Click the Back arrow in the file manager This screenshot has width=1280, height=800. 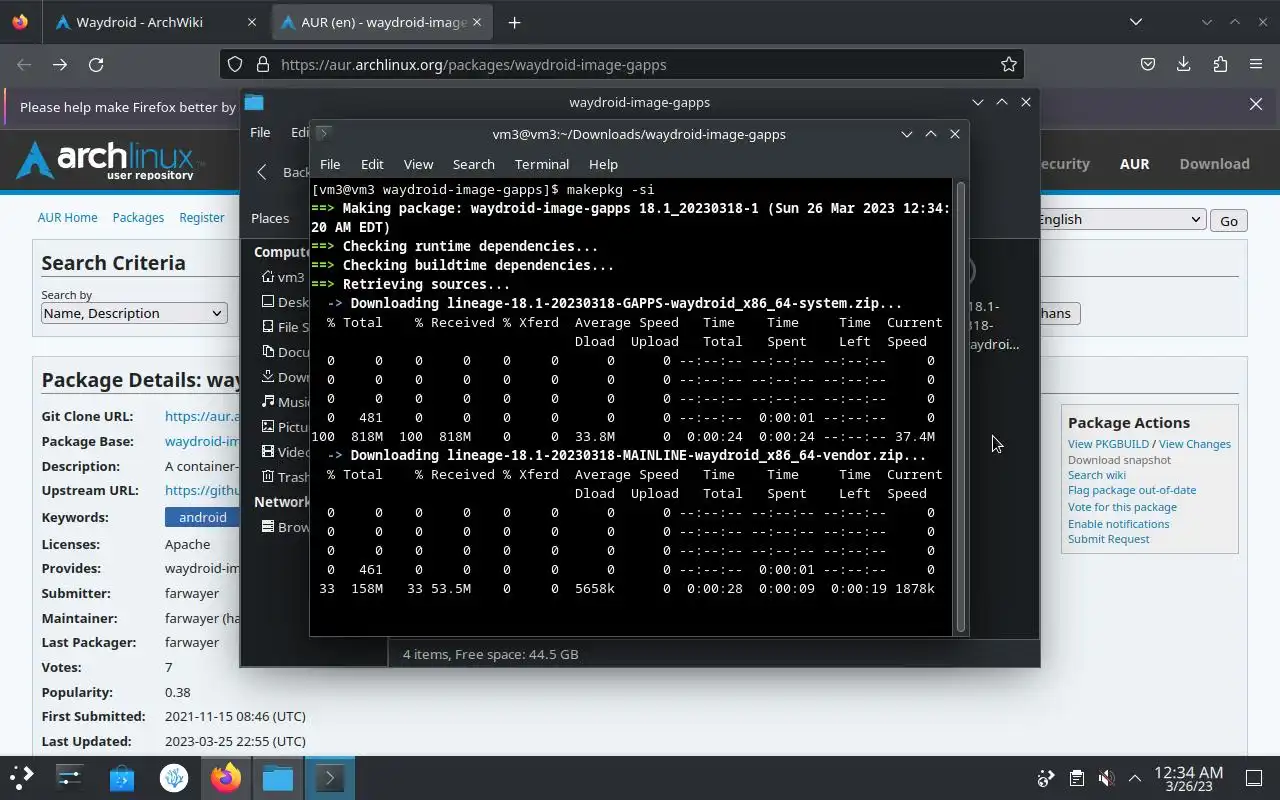click(262, 172)
